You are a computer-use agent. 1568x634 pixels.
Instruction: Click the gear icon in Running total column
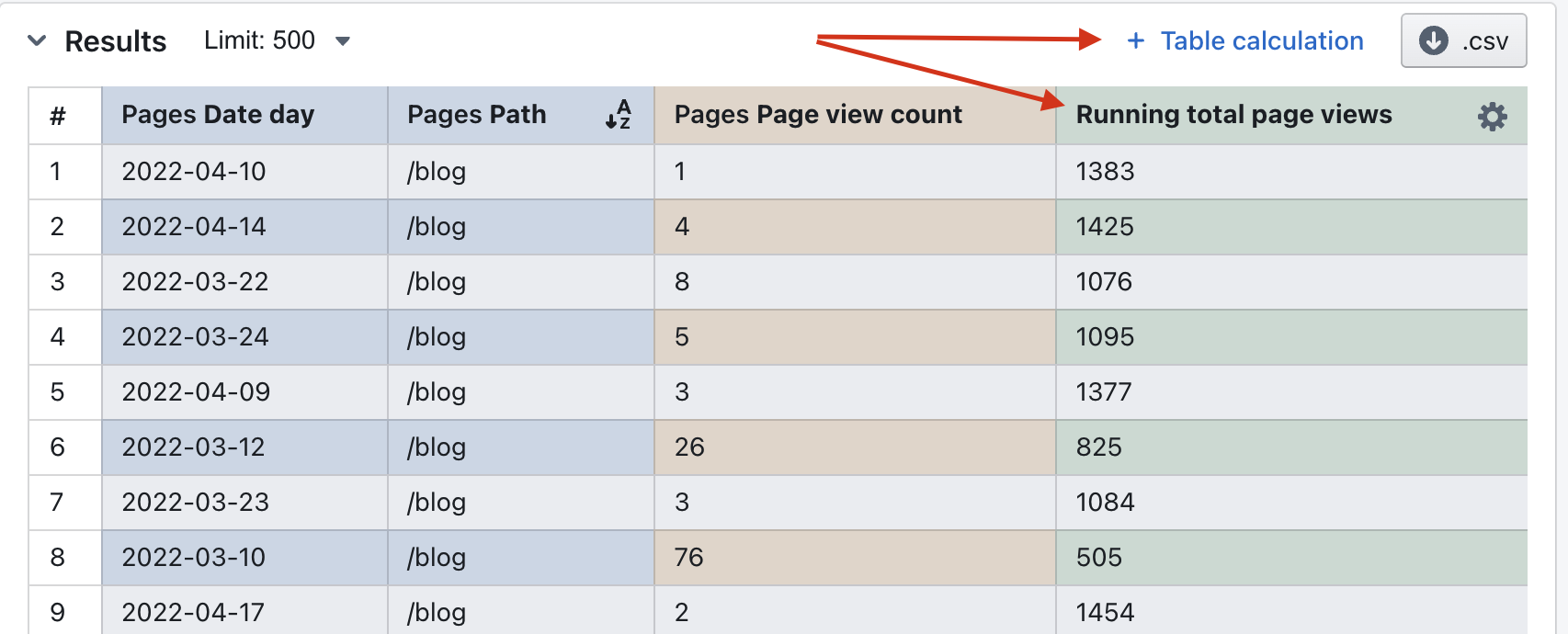[1492, 116]
